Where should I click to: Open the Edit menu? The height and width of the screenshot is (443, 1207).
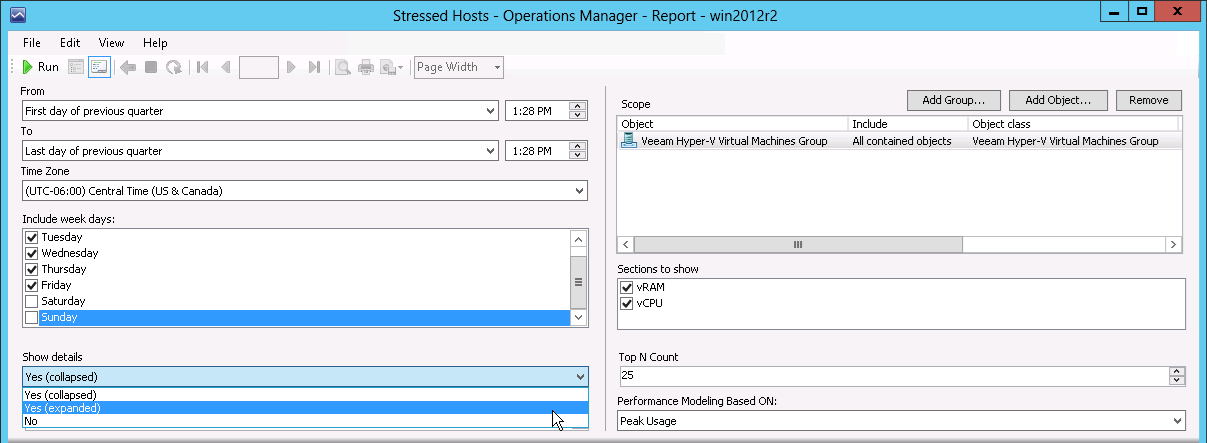tap(70, 43)
